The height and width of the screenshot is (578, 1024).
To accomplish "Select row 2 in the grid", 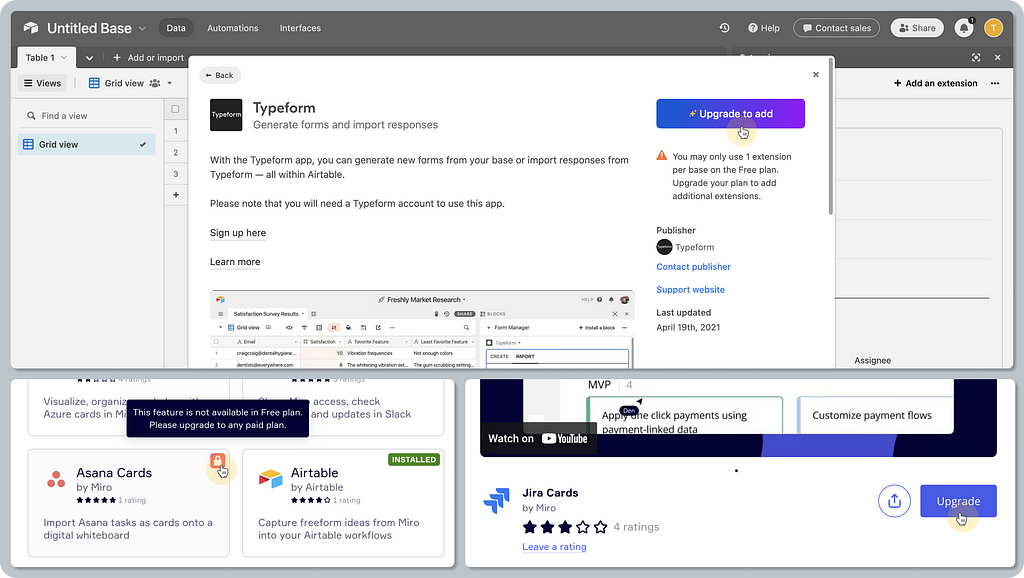I will point(176,152).
